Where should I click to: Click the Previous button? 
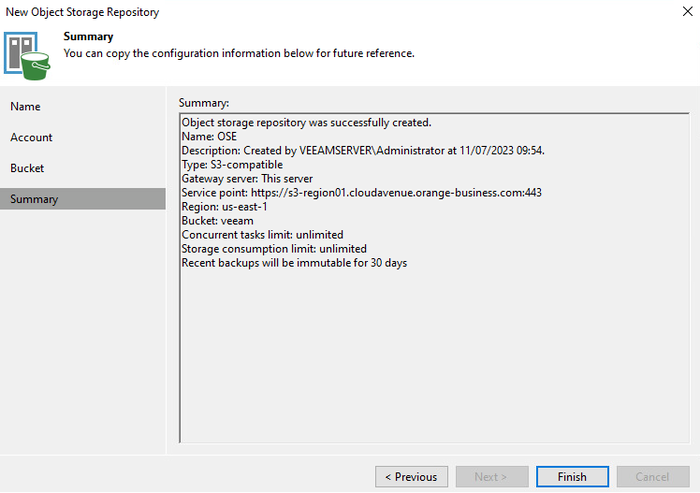click(411, 476)
